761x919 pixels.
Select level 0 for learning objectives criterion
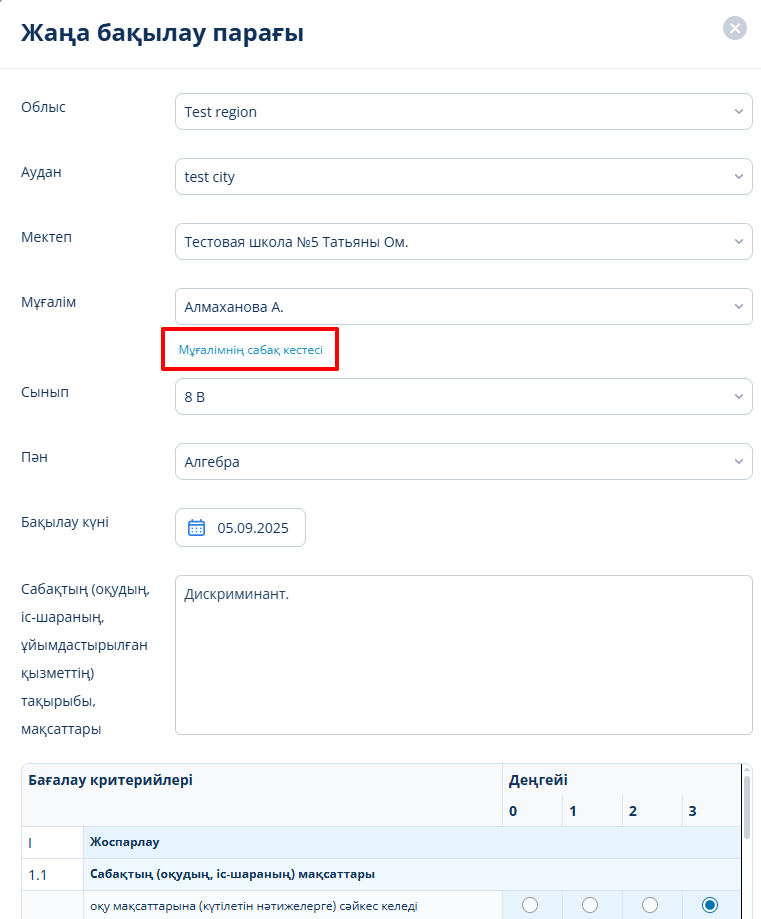click(530, 905)
